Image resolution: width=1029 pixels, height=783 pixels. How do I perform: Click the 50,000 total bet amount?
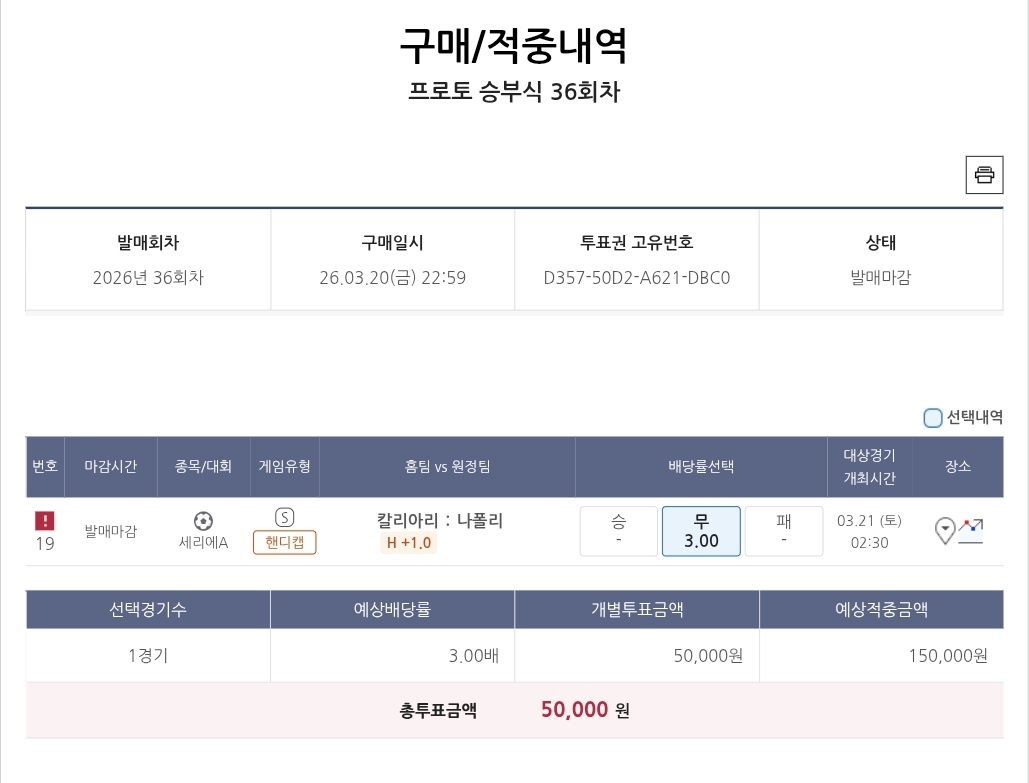pyautogui.click(x=575, y=710)
